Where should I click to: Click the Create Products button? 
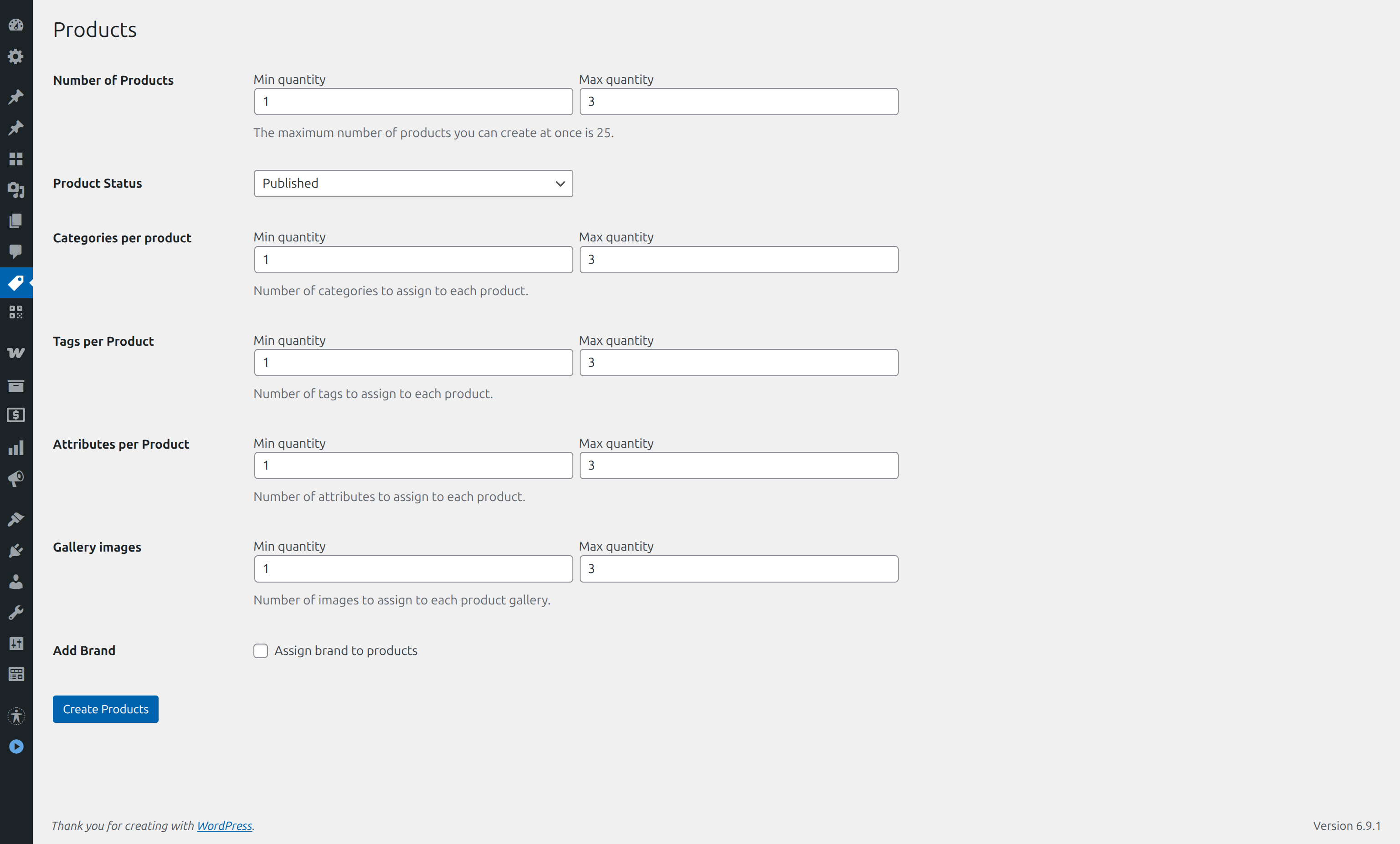coord(106,709)
